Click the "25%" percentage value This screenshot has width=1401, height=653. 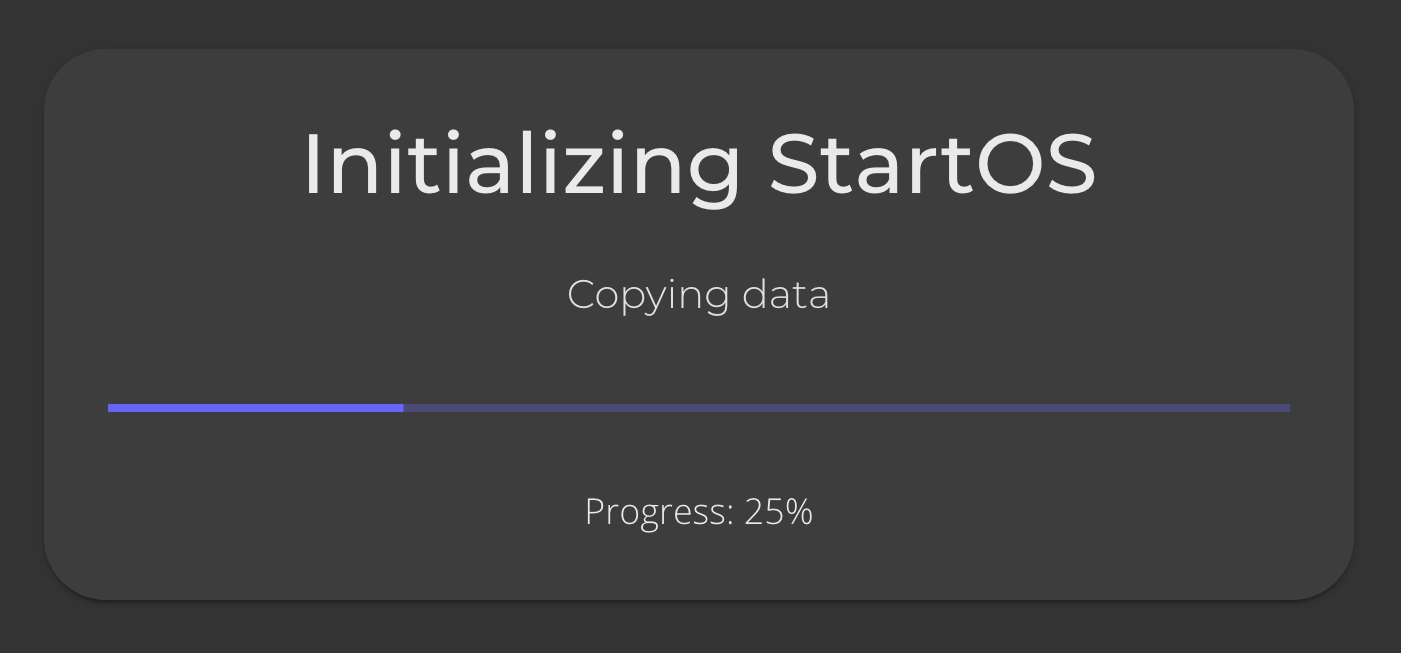click(778, 512)
